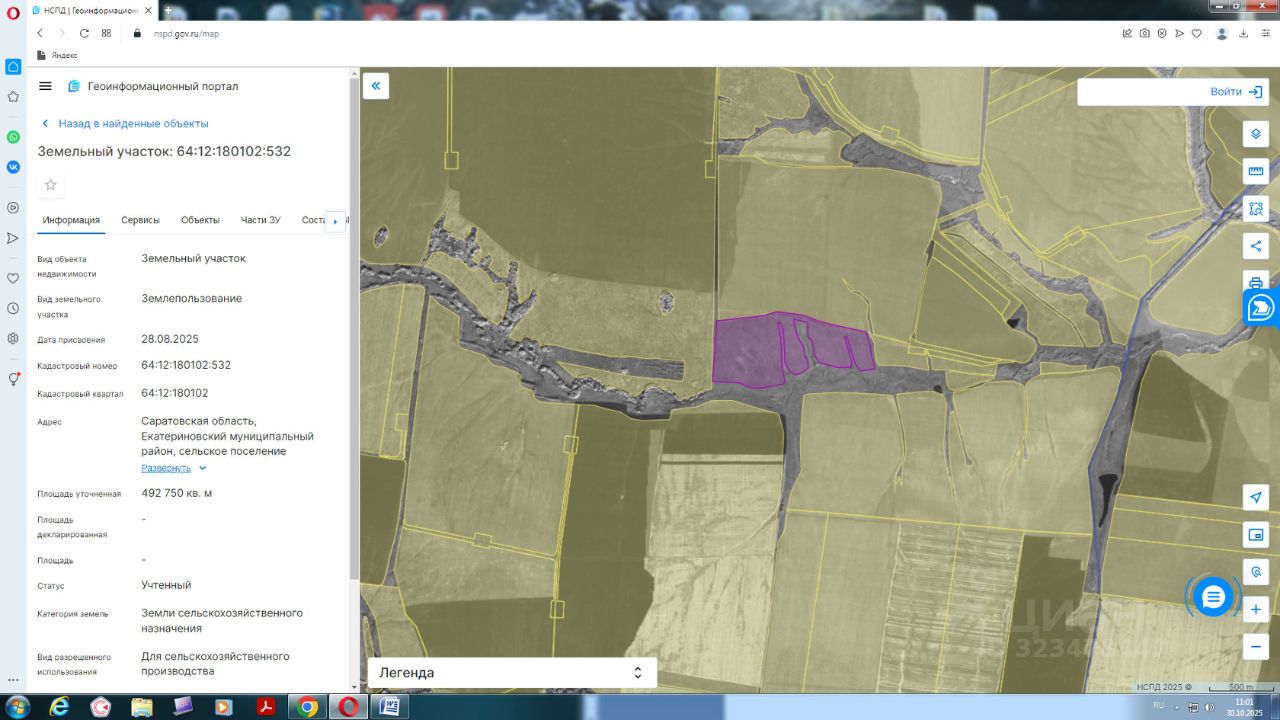Click the Геоинформационный портал logo
The height and width of the screenshot is (720, 1280).
[x=153, y=86]
